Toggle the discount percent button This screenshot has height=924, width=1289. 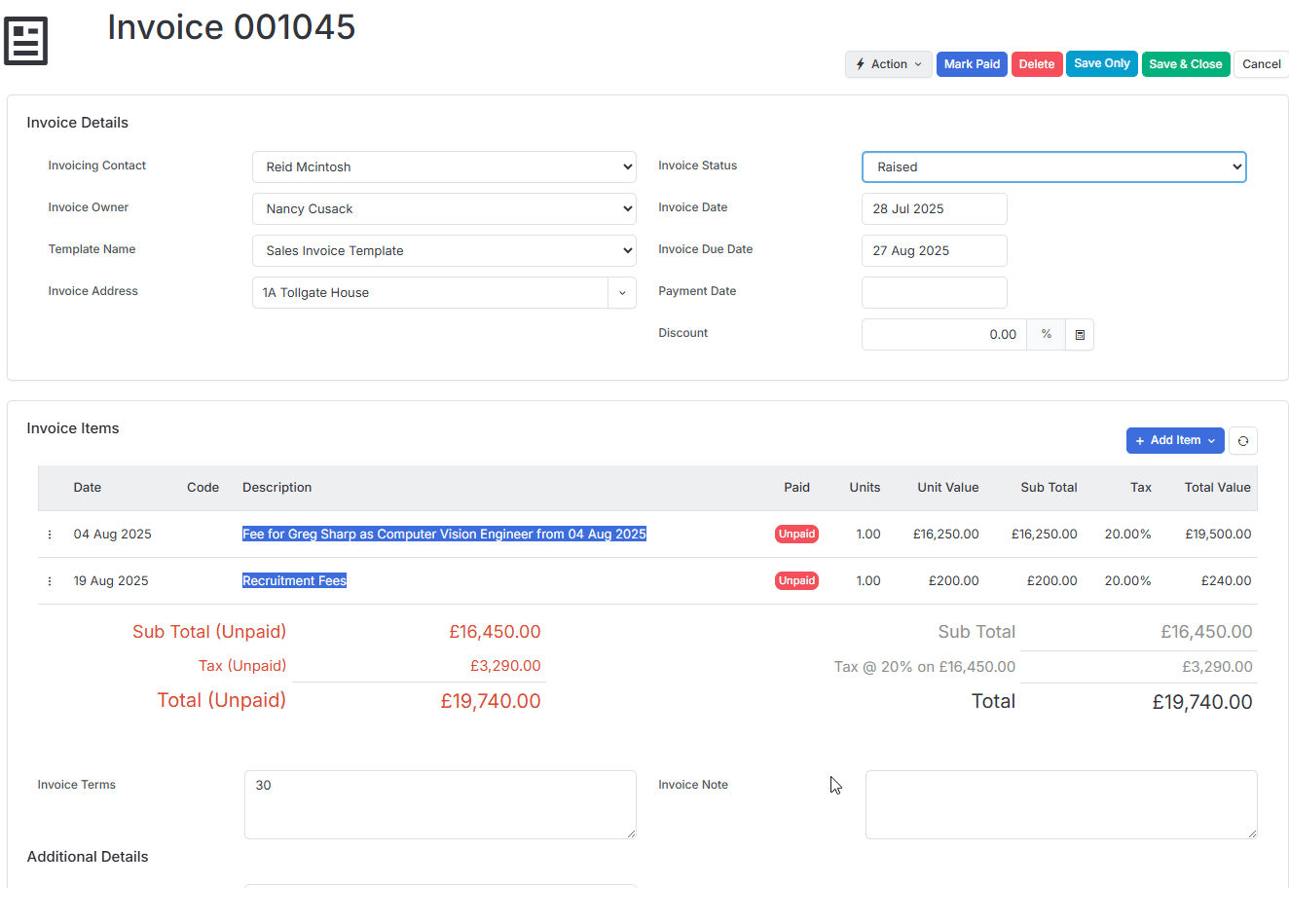1047,335
